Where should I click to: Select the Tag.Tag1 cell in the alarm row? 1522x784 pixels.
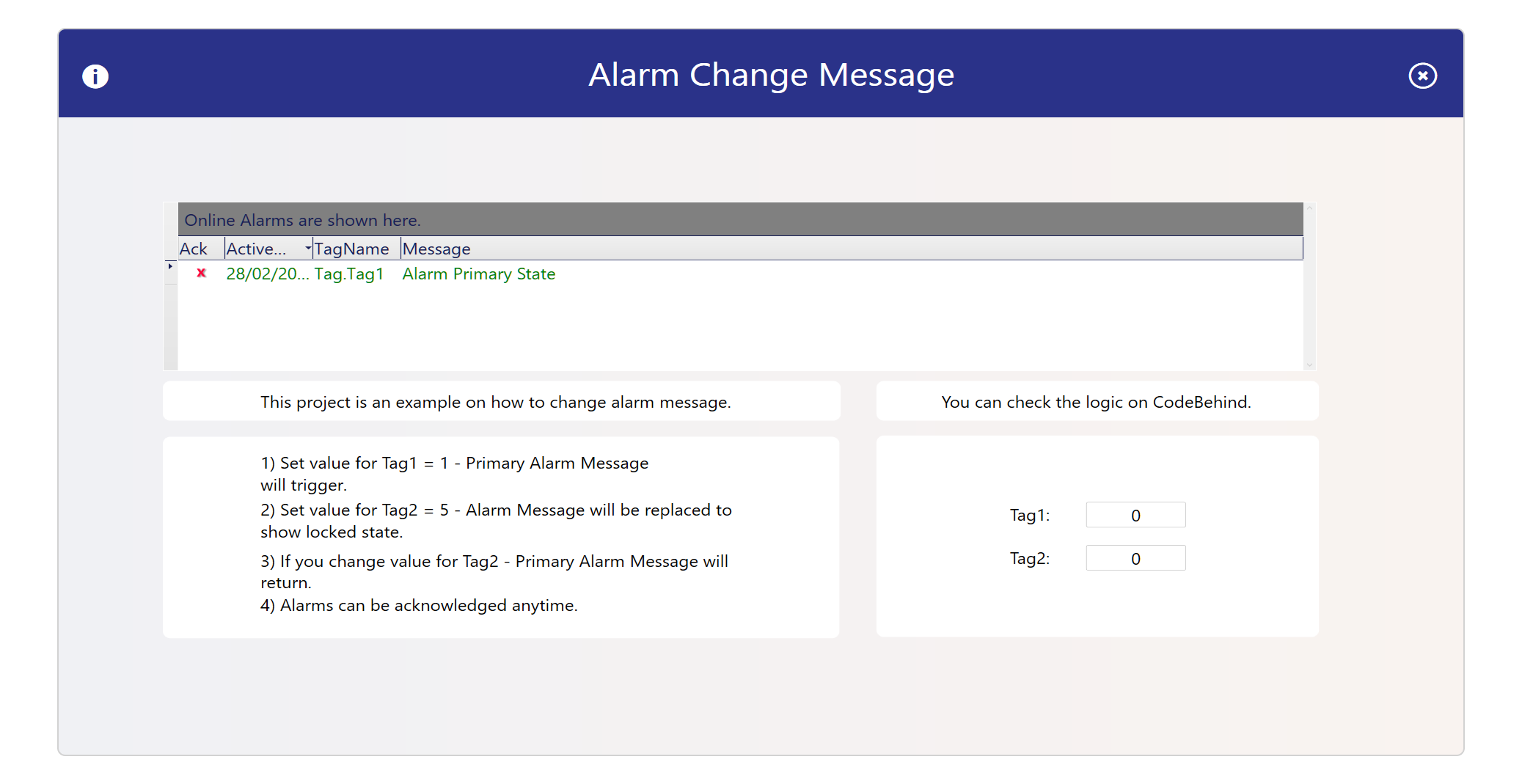[349, 274]
